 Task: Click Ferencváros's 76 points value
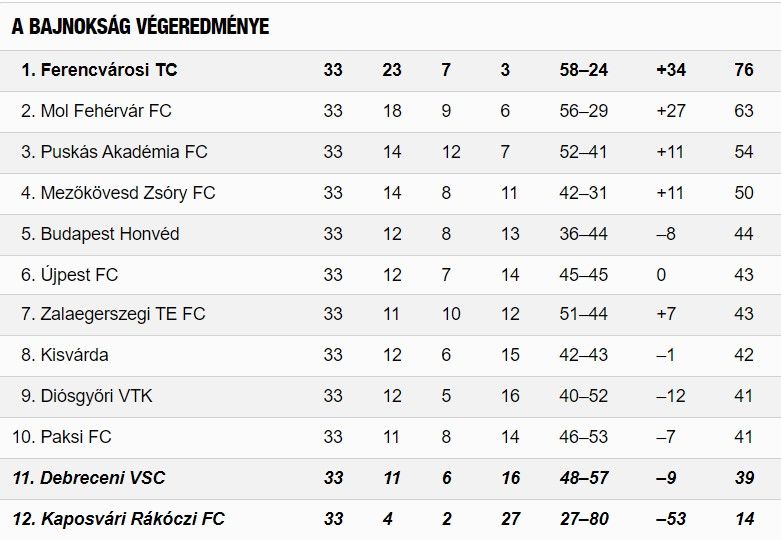point(744,70)
